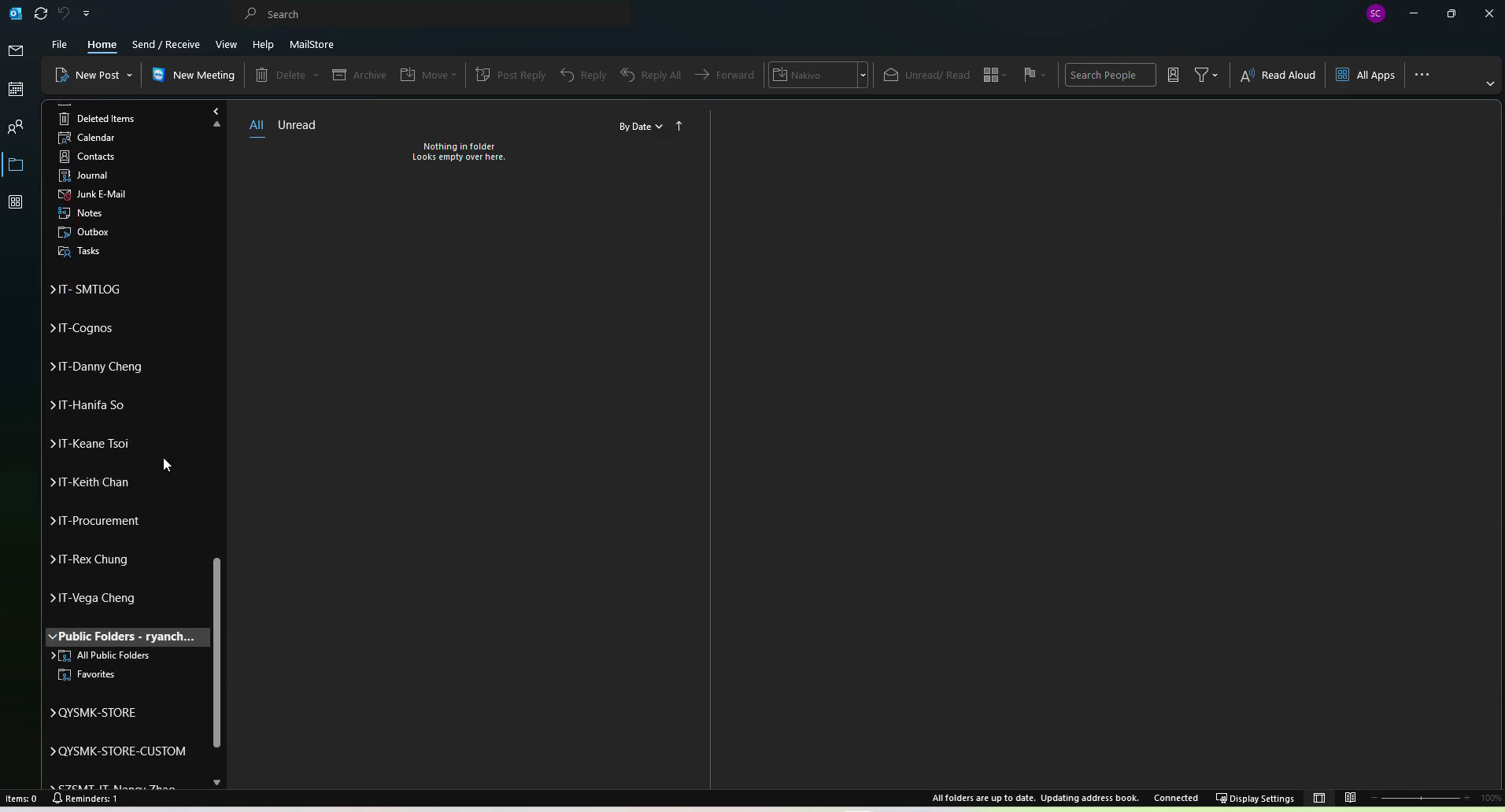
Task: Click the Undo icon in title bar
Action: coord(64,13)
